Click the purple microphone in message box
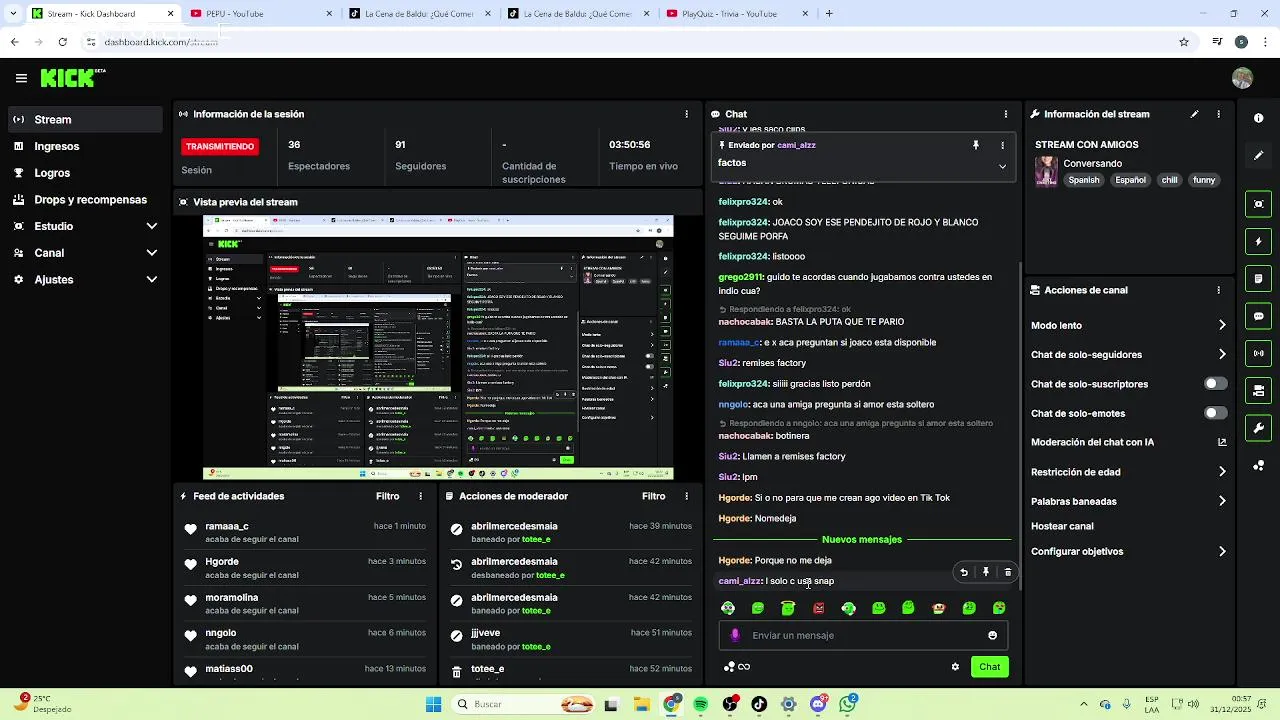Image resolution: width=1280 pixels, height=720 pixels. pyautogui.click(x=735, y=635)
